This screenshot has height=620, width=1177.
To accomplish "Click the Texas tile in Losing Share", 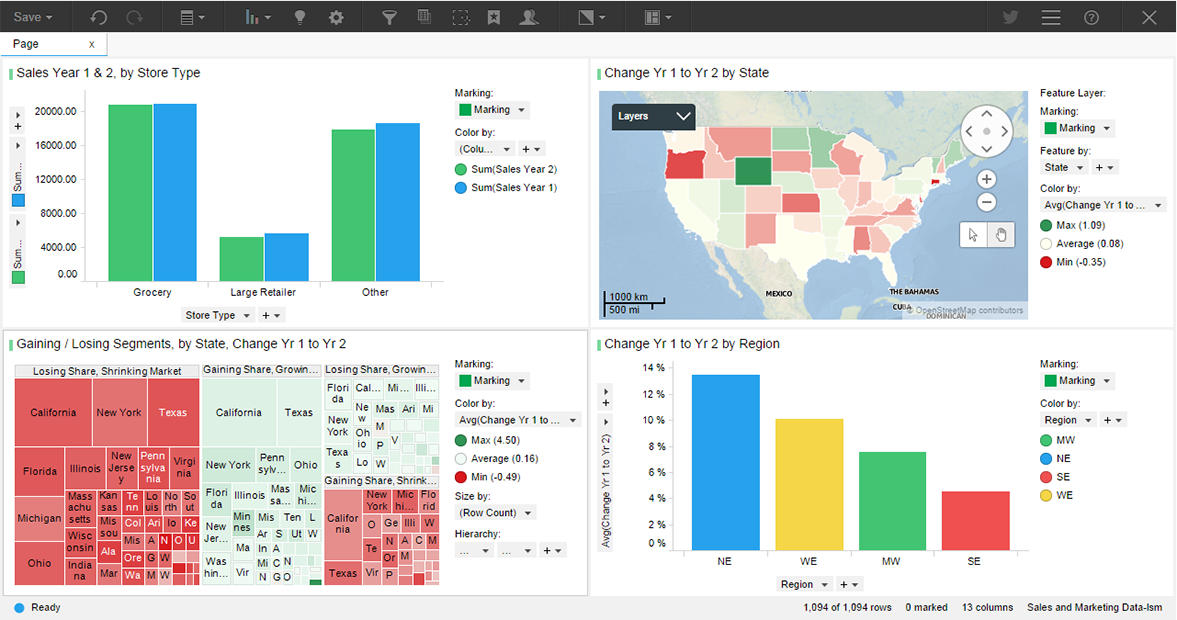I will tap(173, 412).
